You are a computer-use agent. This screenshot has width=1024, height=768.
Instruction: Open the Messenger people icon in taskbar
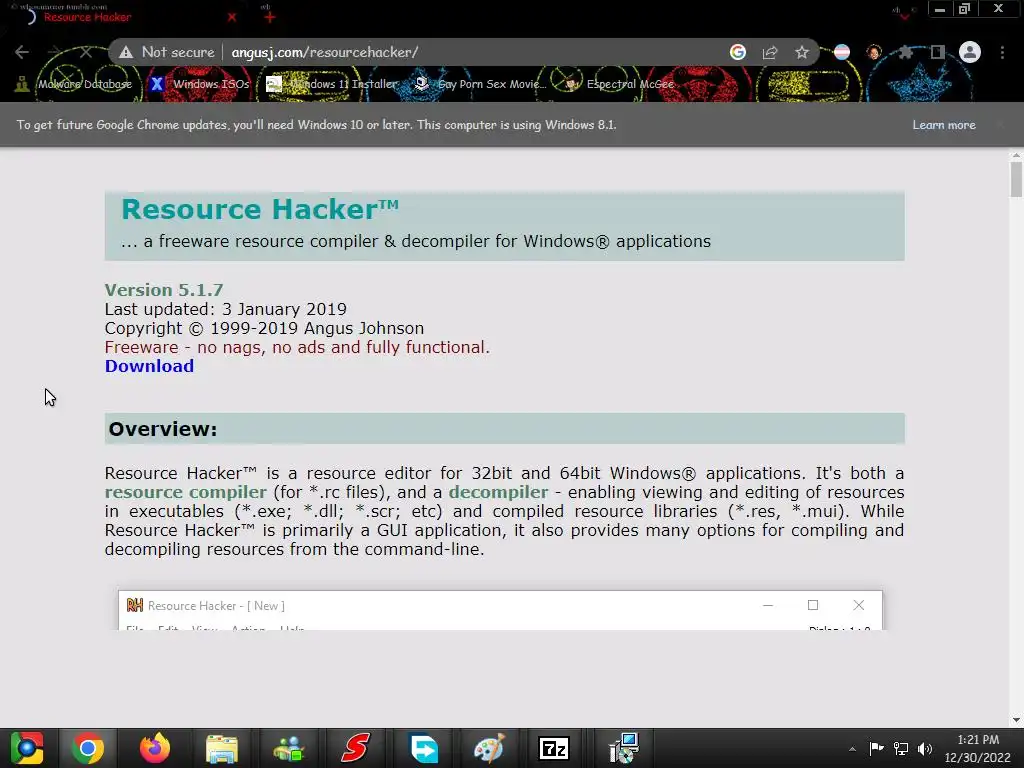[289, 748]
